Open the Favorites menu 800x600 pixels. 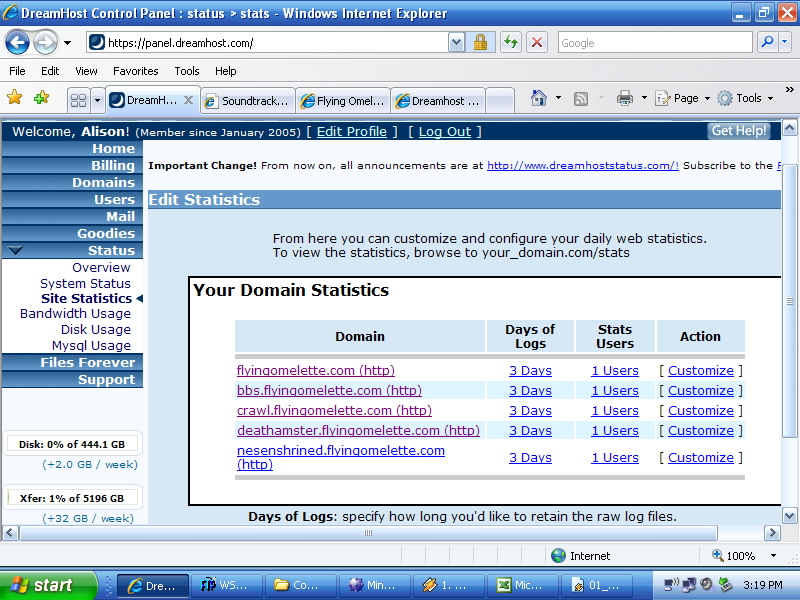(x=136, y=71)
